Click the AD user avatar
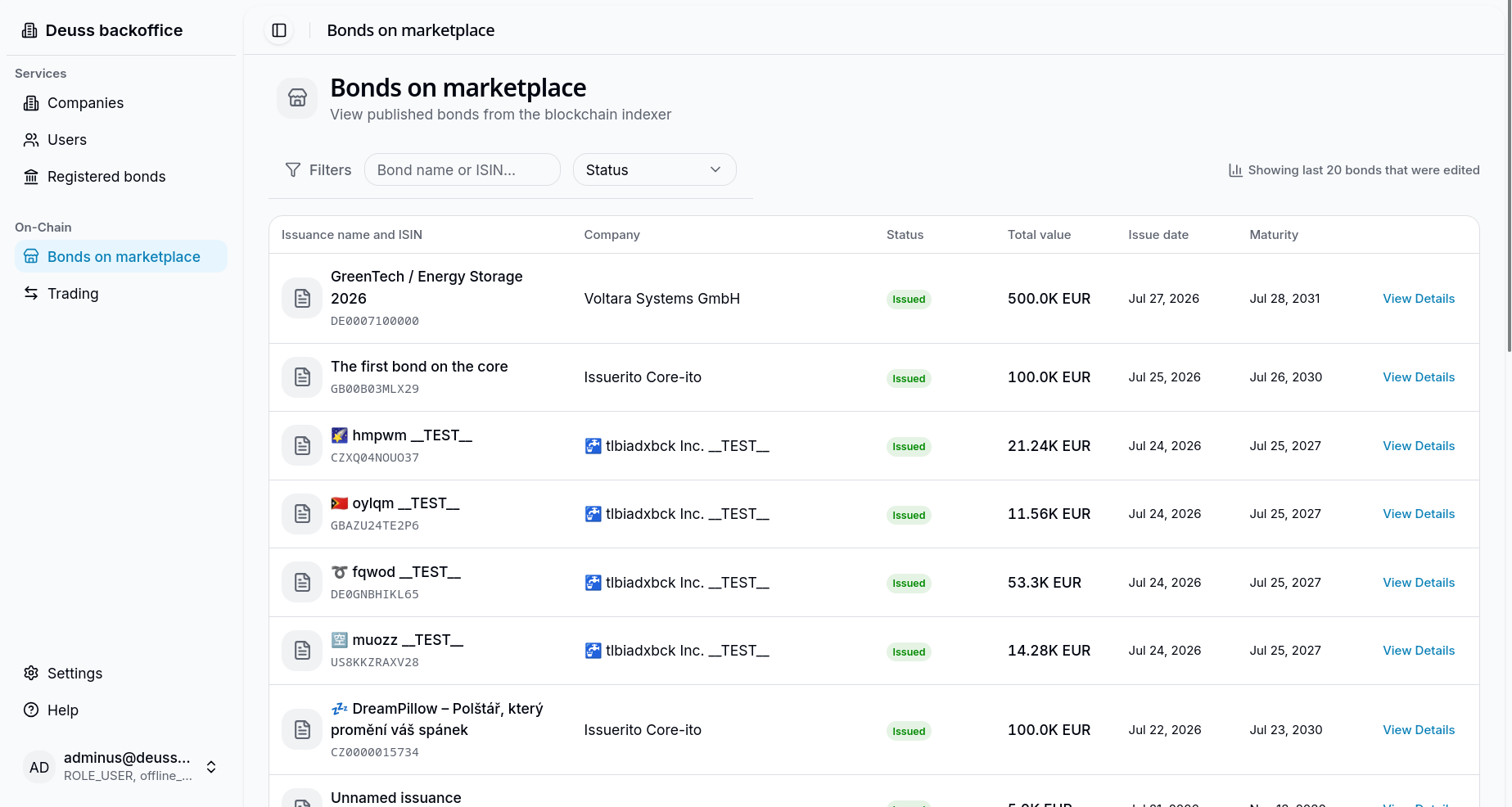 point(39,767)
